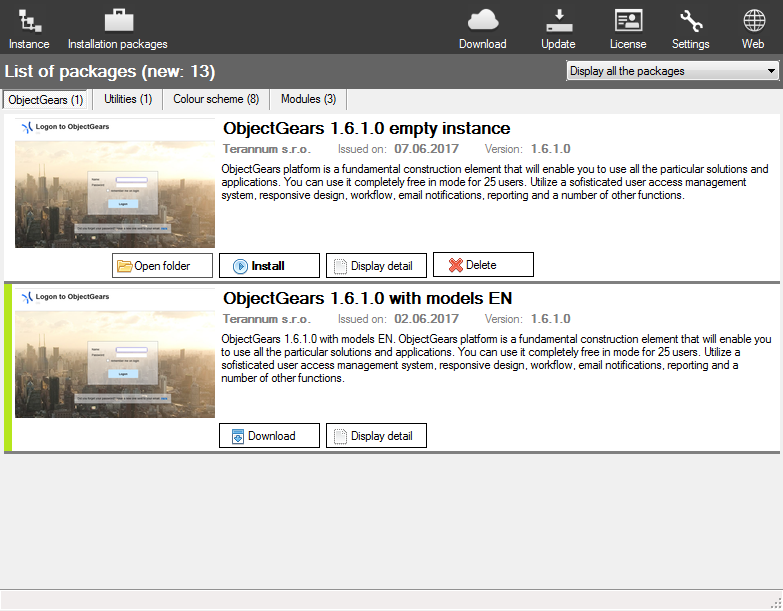This screenshot has height=611, width=783.
Task: Click Open folder button for empty instance
Action: coord(162,266)
